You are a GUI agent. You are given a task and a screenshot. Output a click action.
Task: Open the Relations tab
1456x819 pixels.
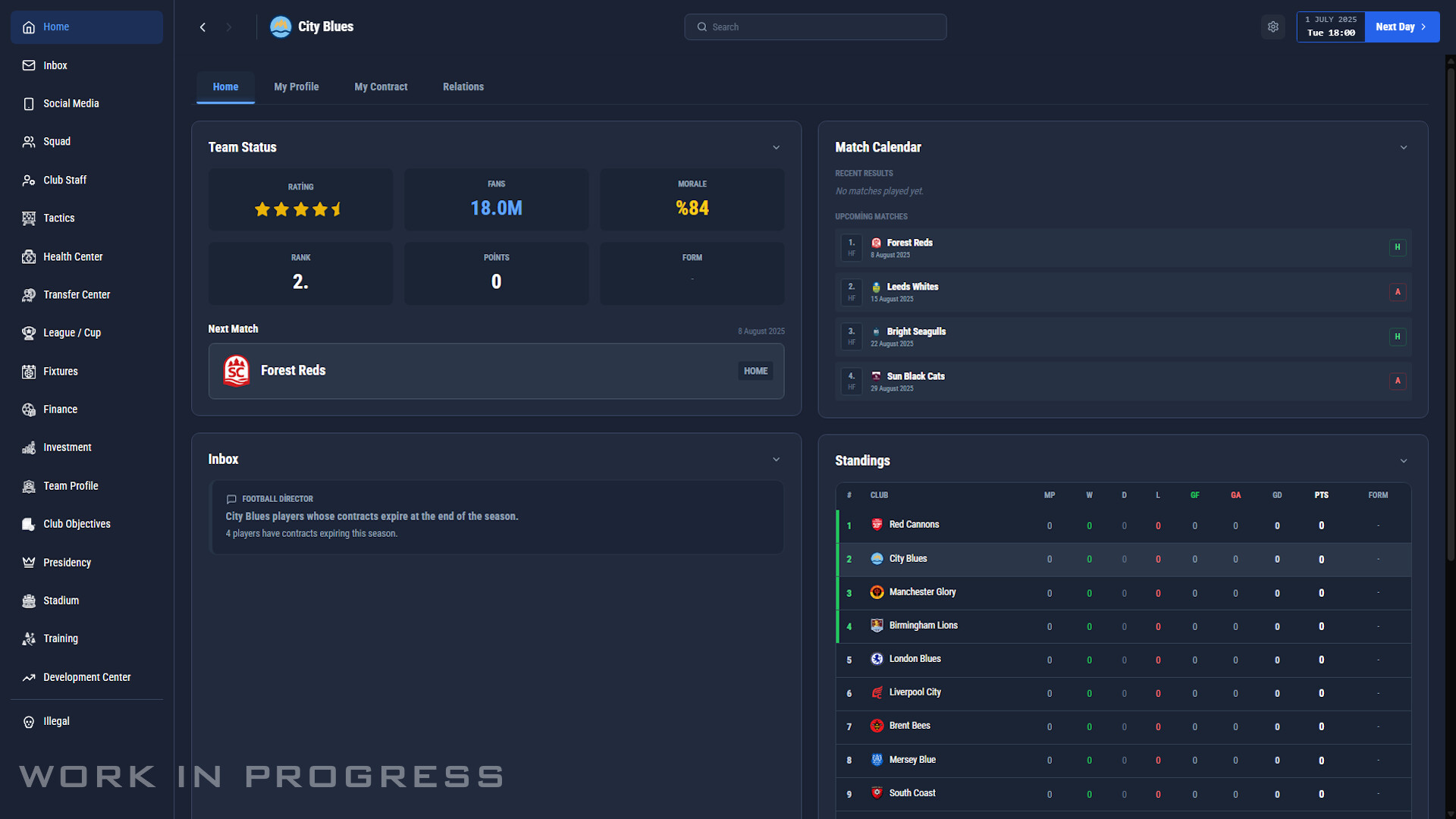(463, 86)
